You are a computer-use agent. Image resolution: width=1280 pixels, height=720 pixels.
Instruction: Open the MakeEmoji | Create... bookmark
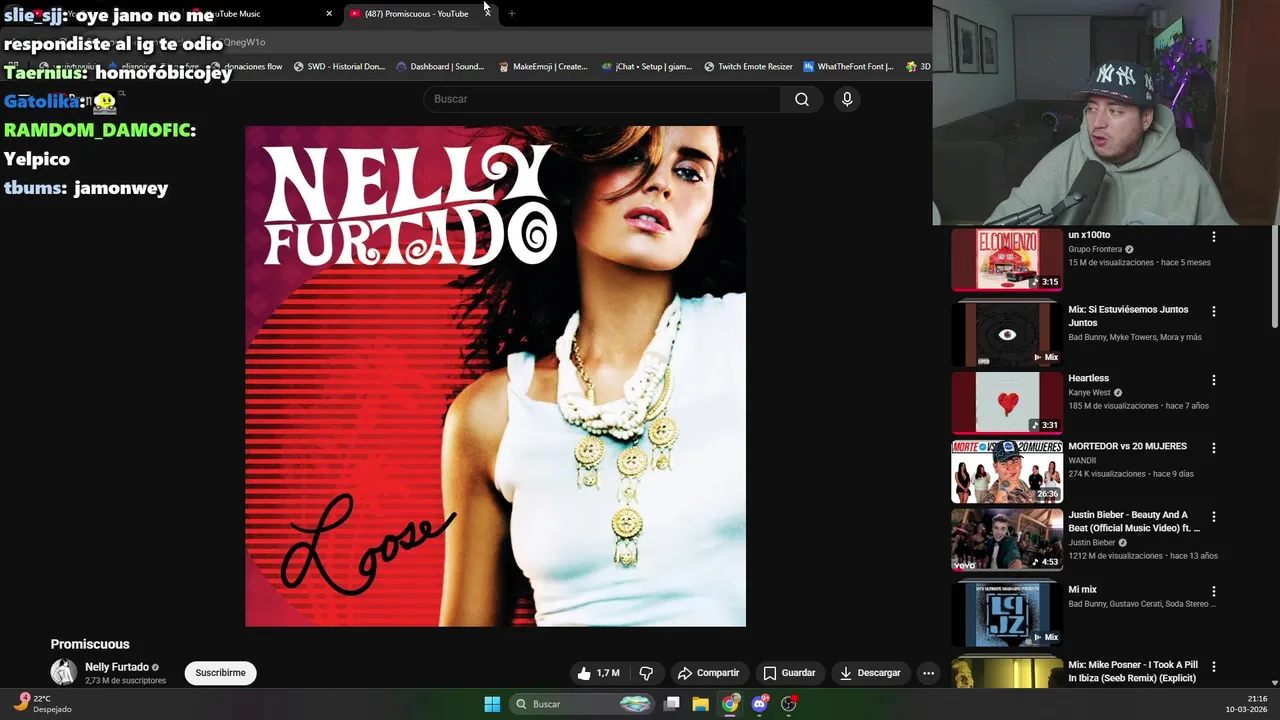pos(543,66)
